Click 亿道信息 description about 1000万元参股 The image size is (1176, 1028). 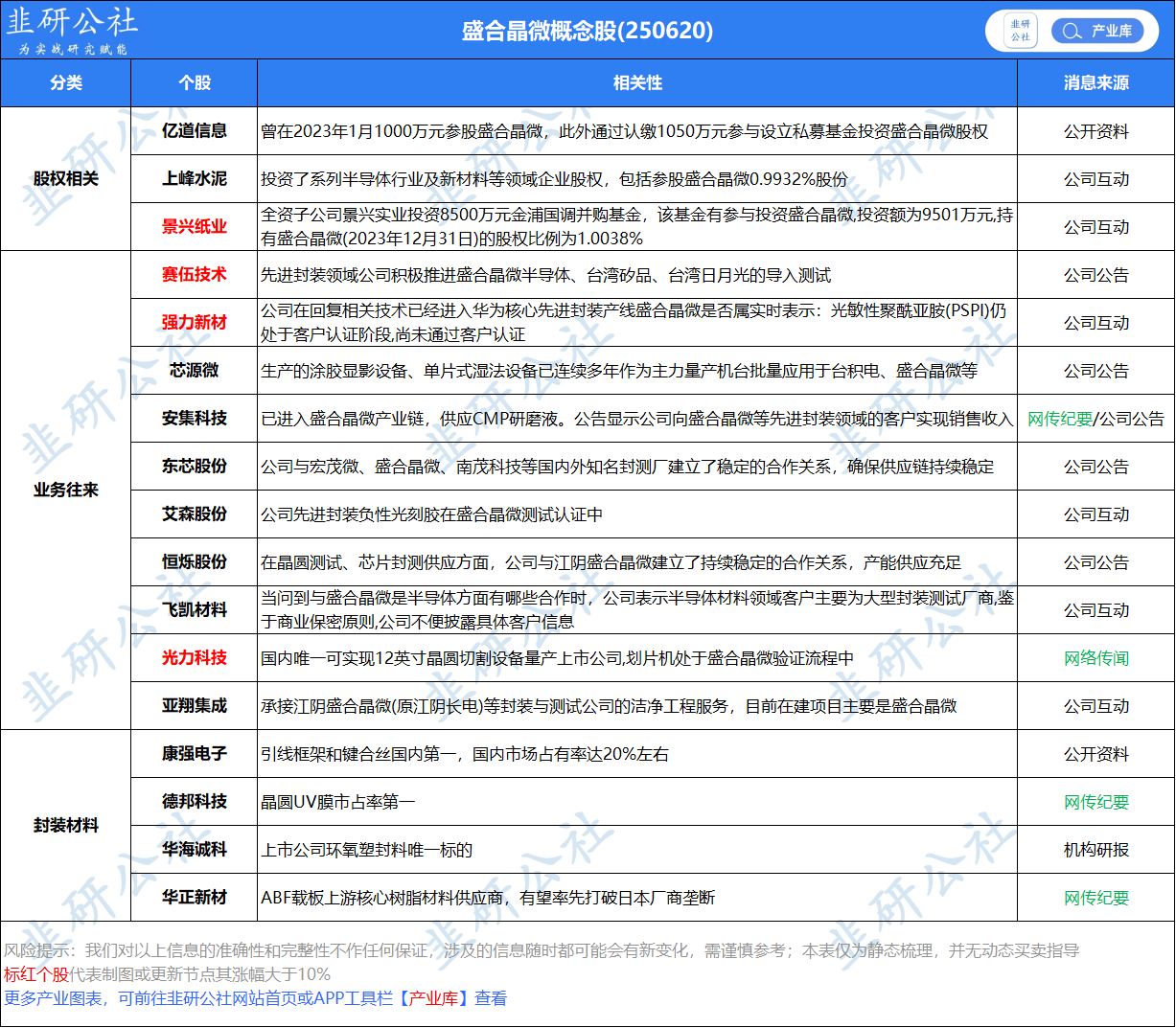[x=624, y=131]
